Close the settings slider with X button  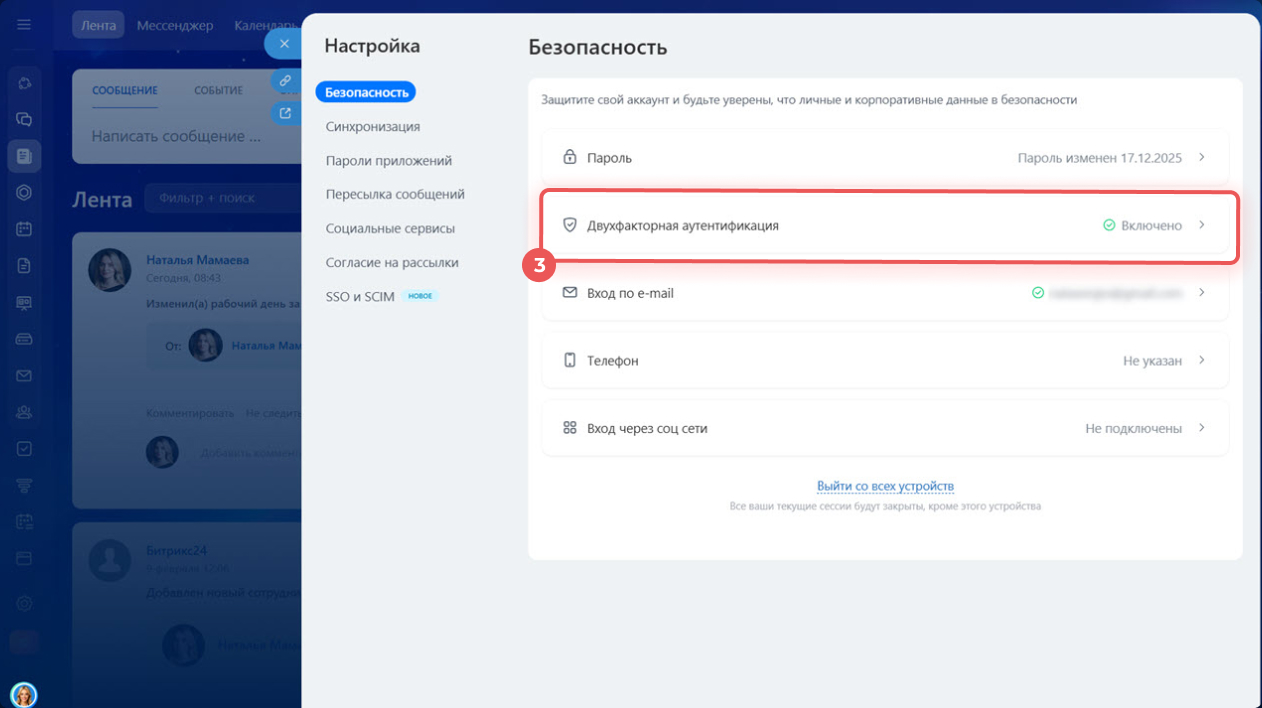click(284, 44)
